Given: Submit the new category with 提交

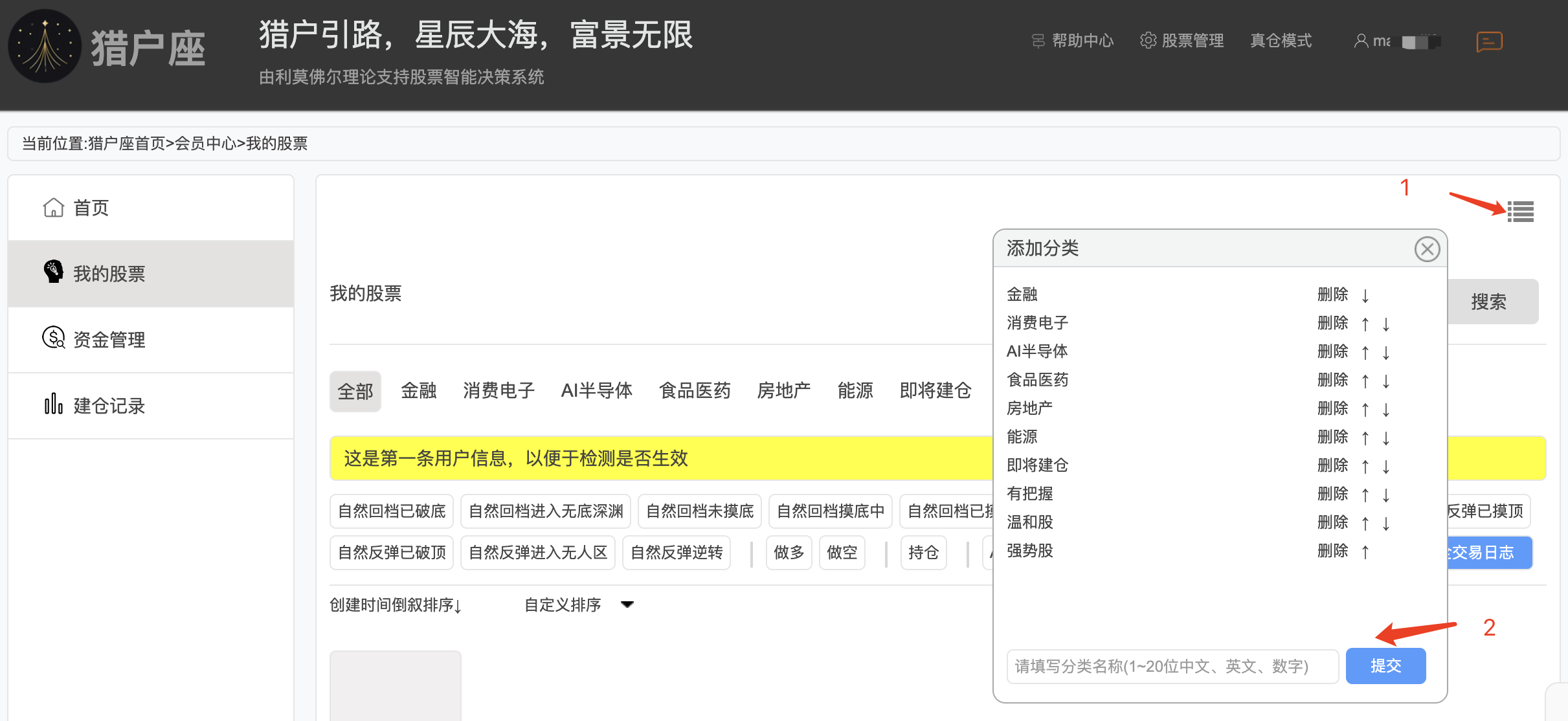Looking at the screenshot, I should [1385, 665].
